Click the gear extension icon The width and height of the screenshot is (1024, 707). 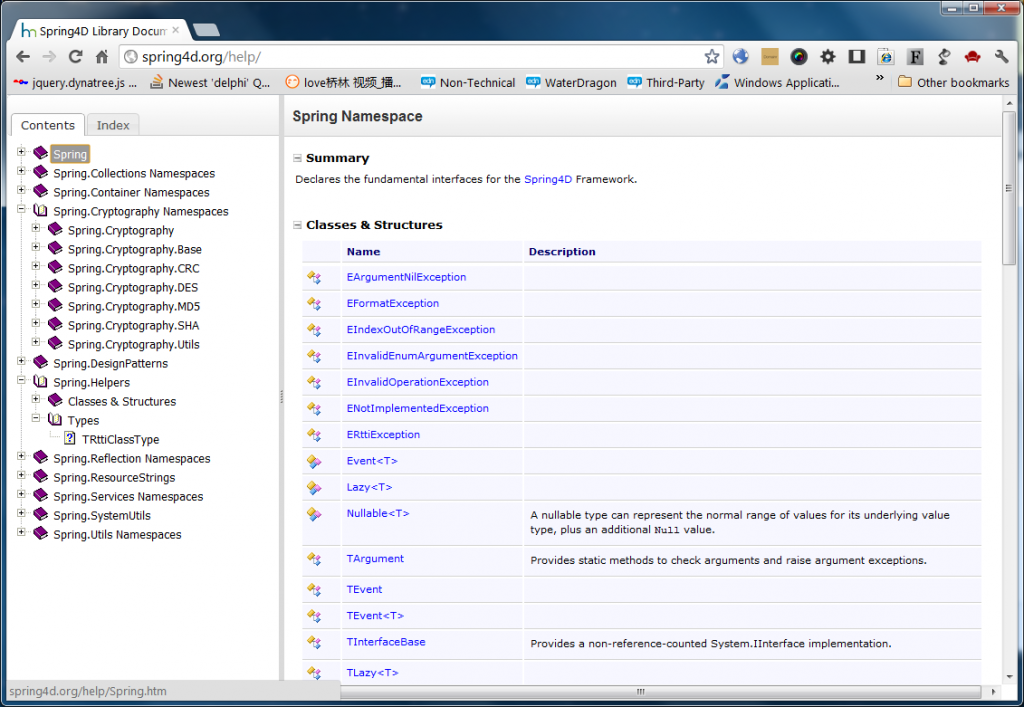[829, 57]
